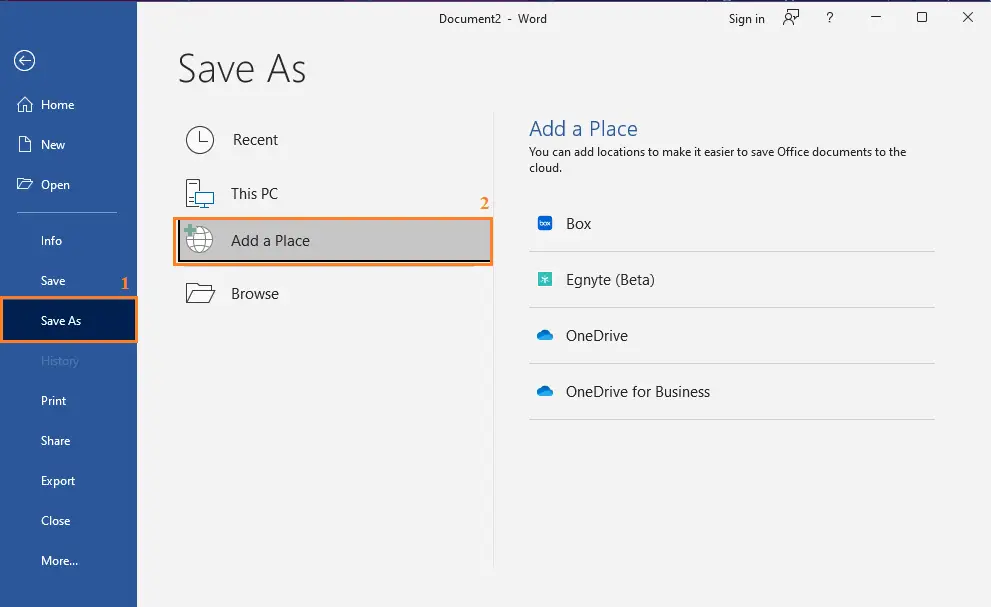Click the Browse folder icon

coord(200,293)
